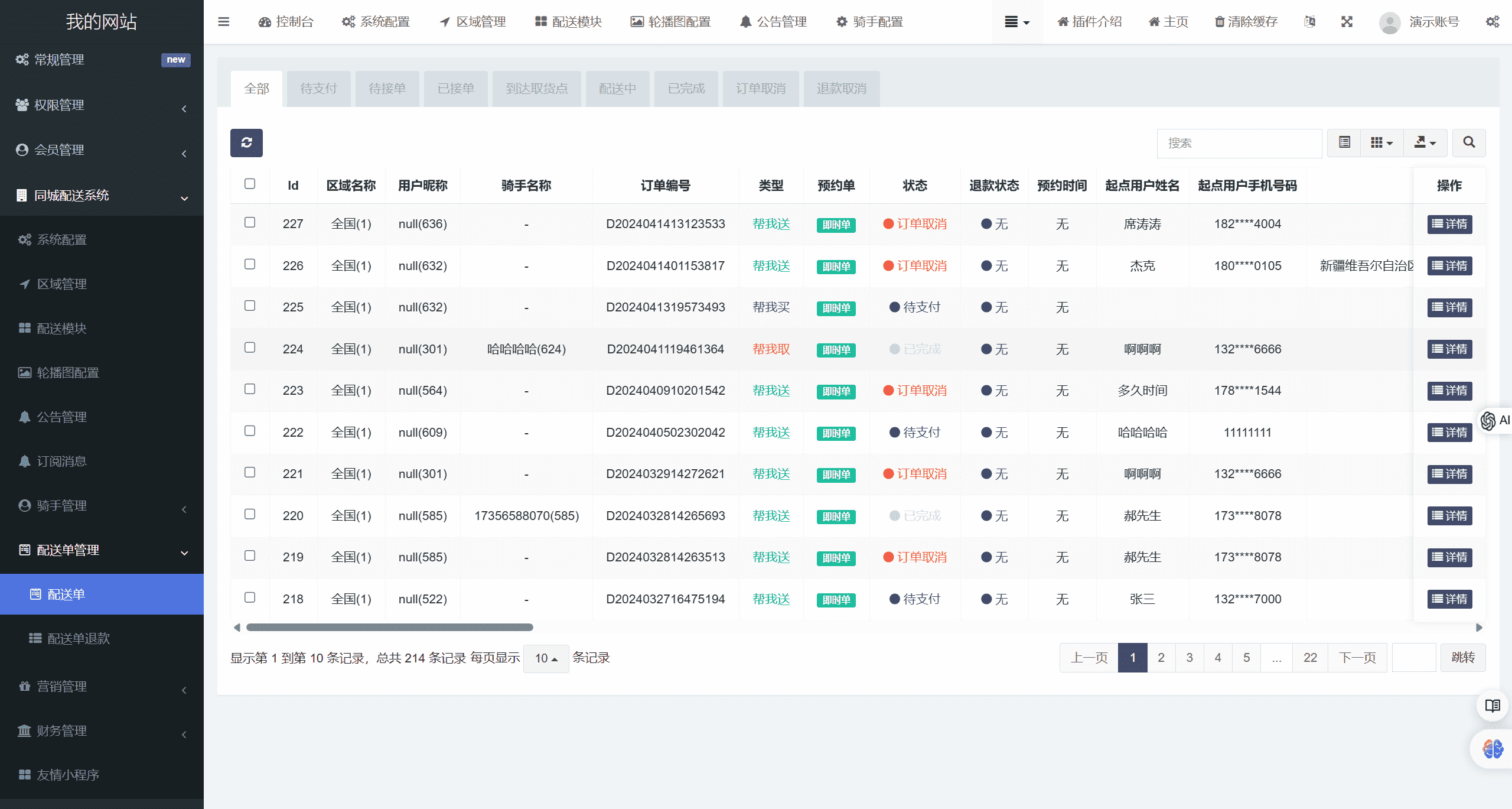
Task: Open 配送模块 in the sidebar
Action: [102, 329]
